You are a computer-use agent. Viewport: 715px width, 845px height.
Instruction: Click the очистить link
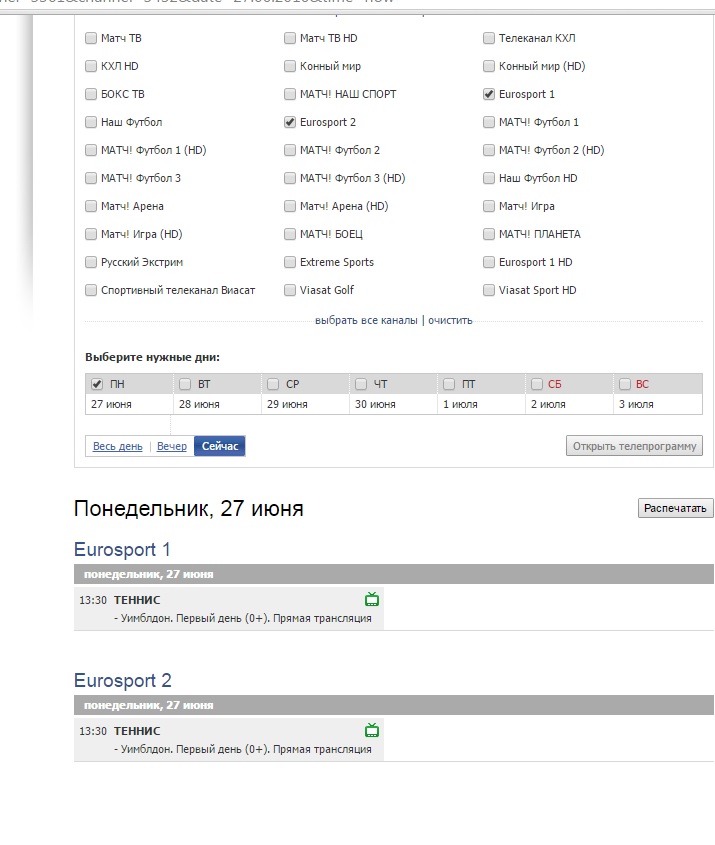pos(450,320)
